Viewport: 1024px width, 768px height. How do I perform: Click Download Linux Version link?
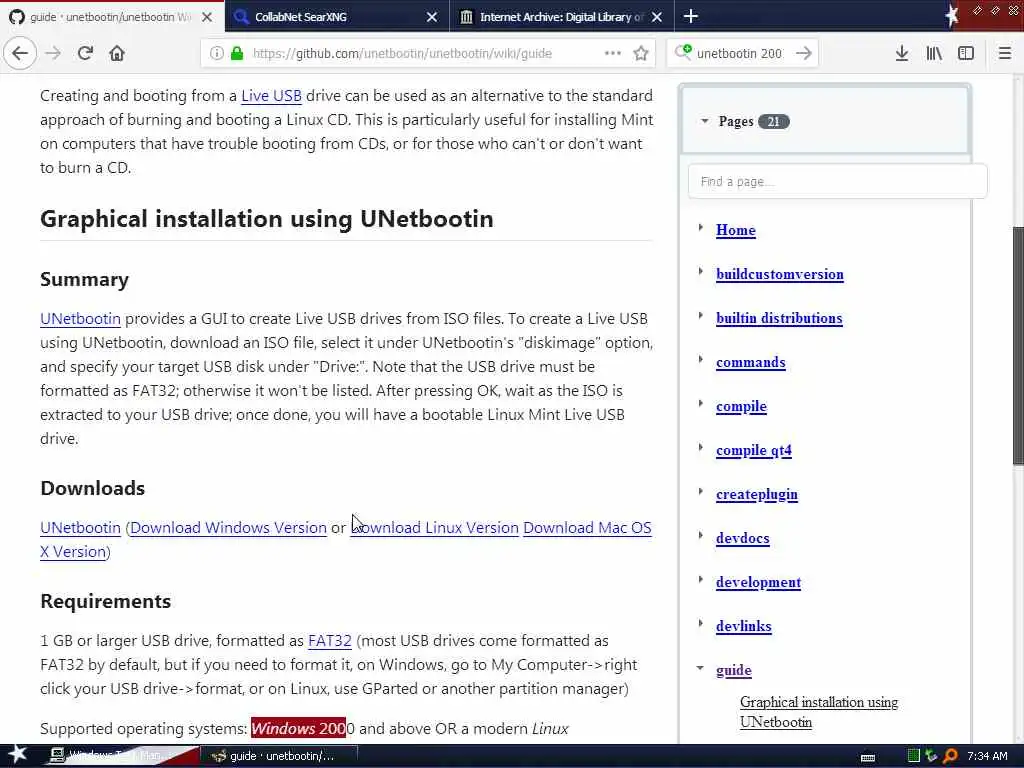coord(435,528)
